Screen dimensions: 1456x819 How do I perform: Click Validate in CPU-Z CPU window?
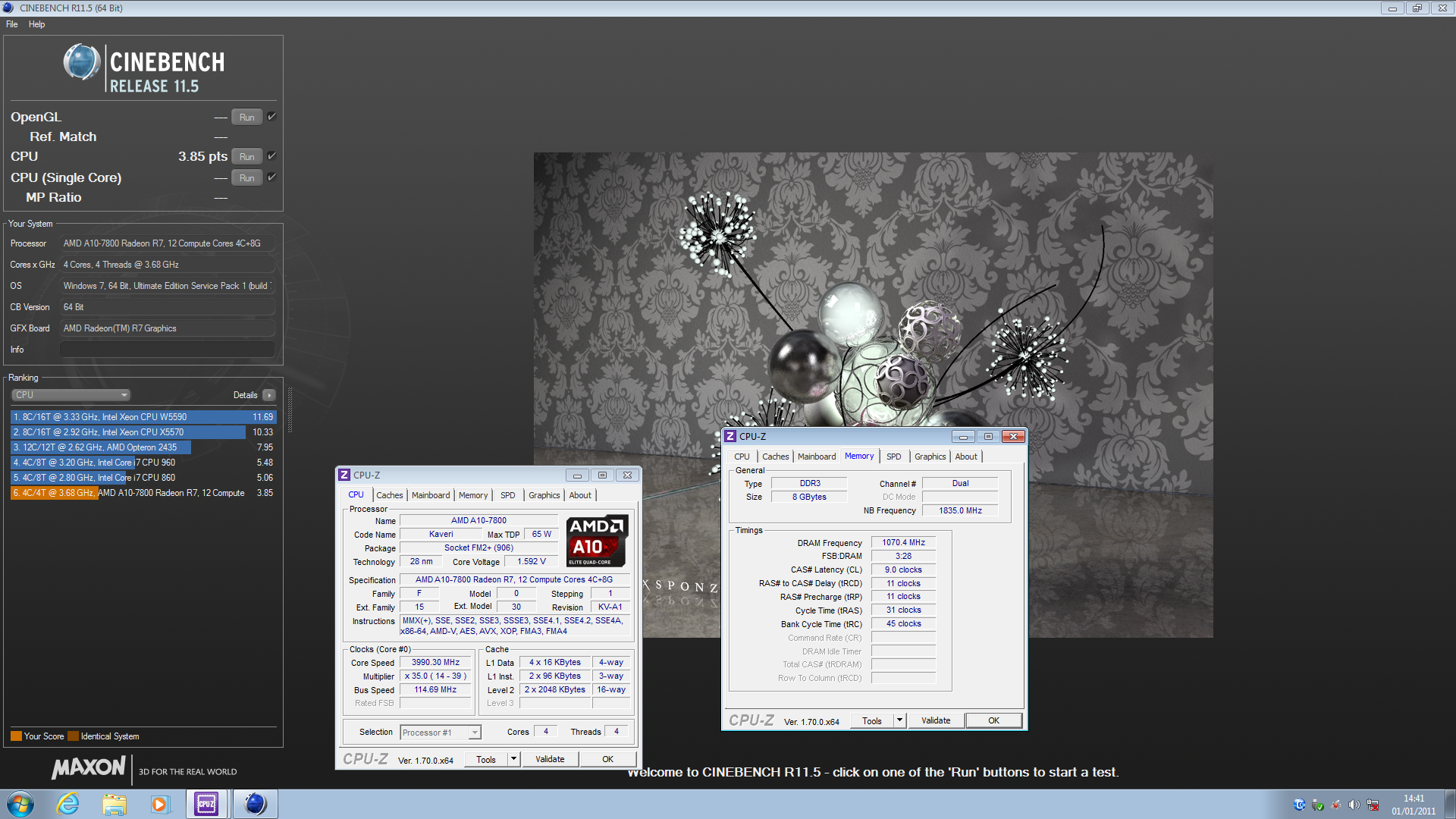pos(550,759)
